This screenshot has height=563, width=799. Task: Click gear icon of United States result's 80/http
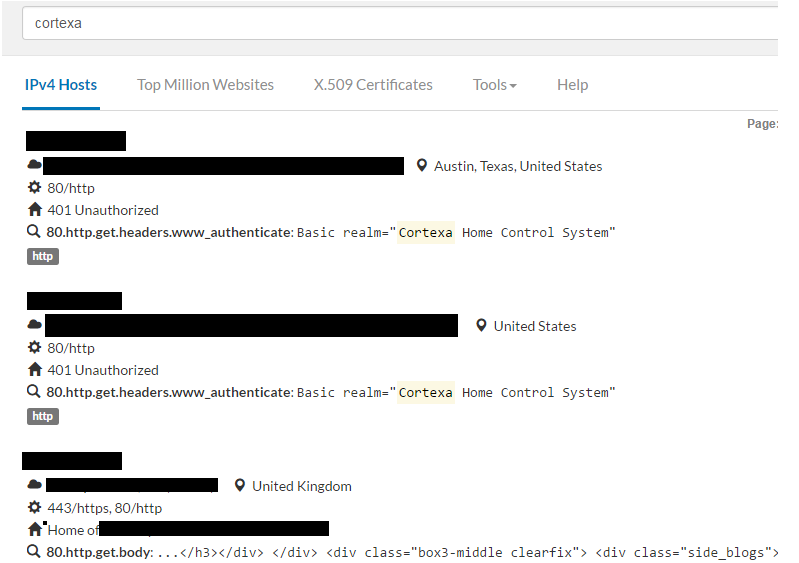point(34,347)
